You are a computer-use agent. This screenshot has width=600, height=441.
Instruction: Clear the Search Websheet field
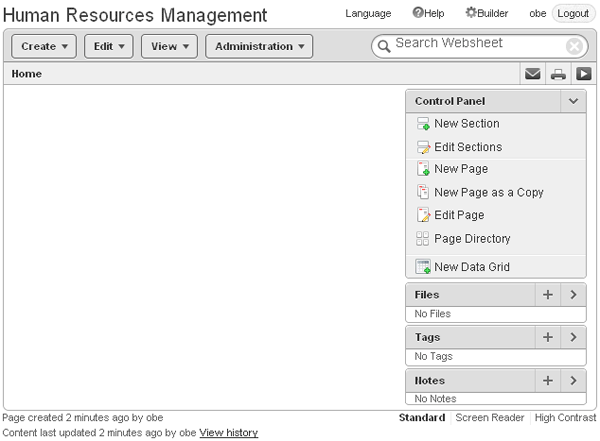[x=574, y=46]
